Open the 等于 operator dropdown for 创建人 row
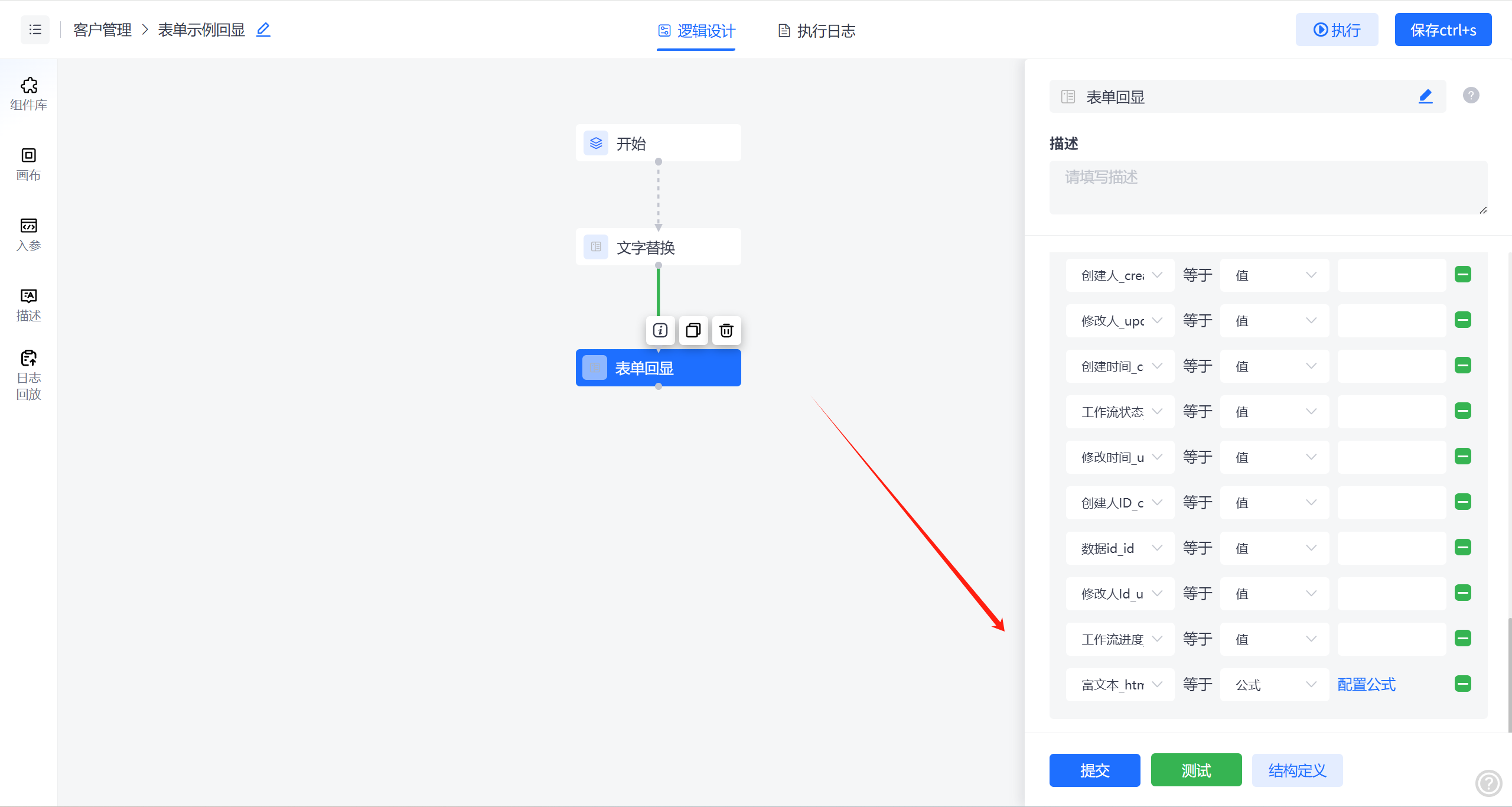Screen dimensions: 1512x807 [x=1197, y=275]
